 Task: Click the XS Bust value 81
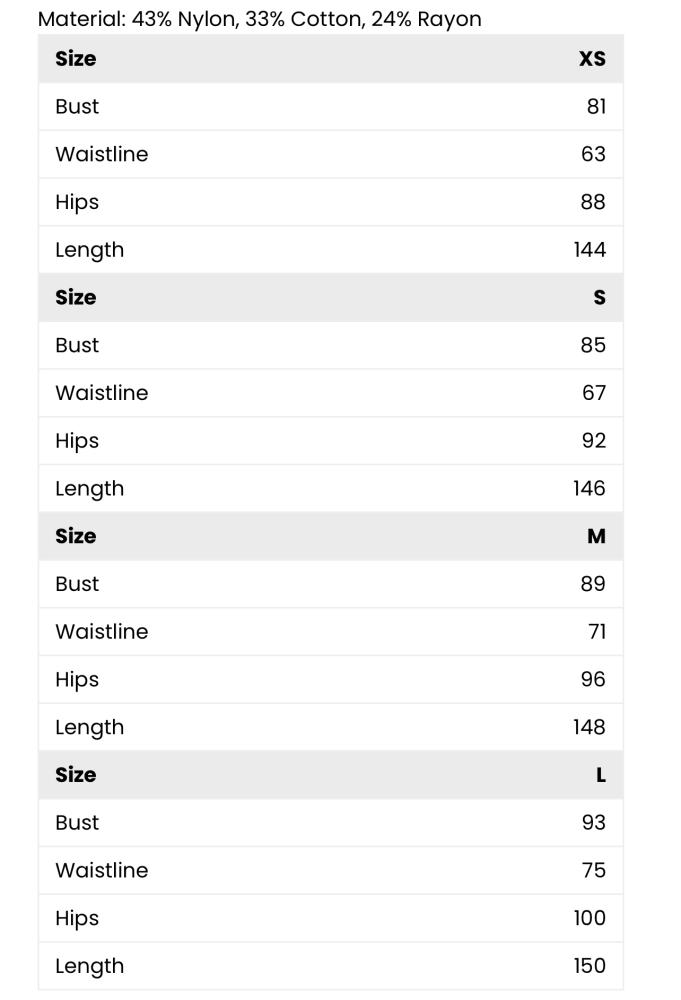tap(596, 107)
